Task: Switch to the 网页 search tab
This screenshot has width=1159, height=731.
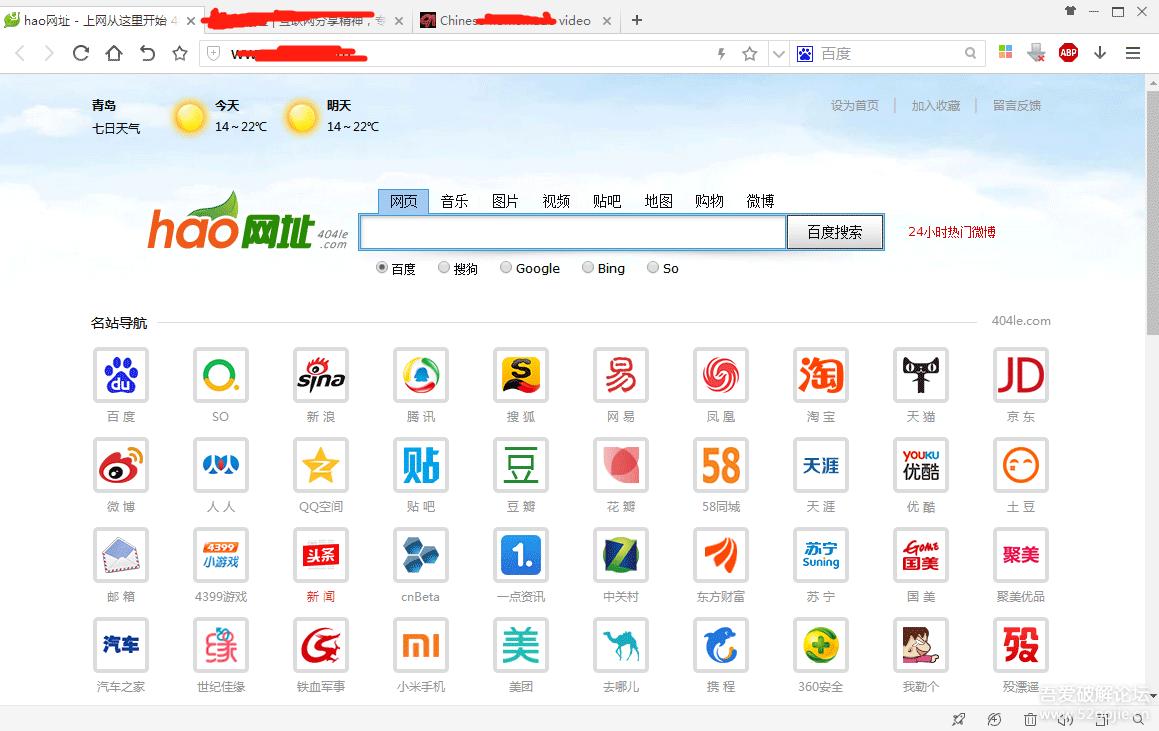Action: [404, 201]
